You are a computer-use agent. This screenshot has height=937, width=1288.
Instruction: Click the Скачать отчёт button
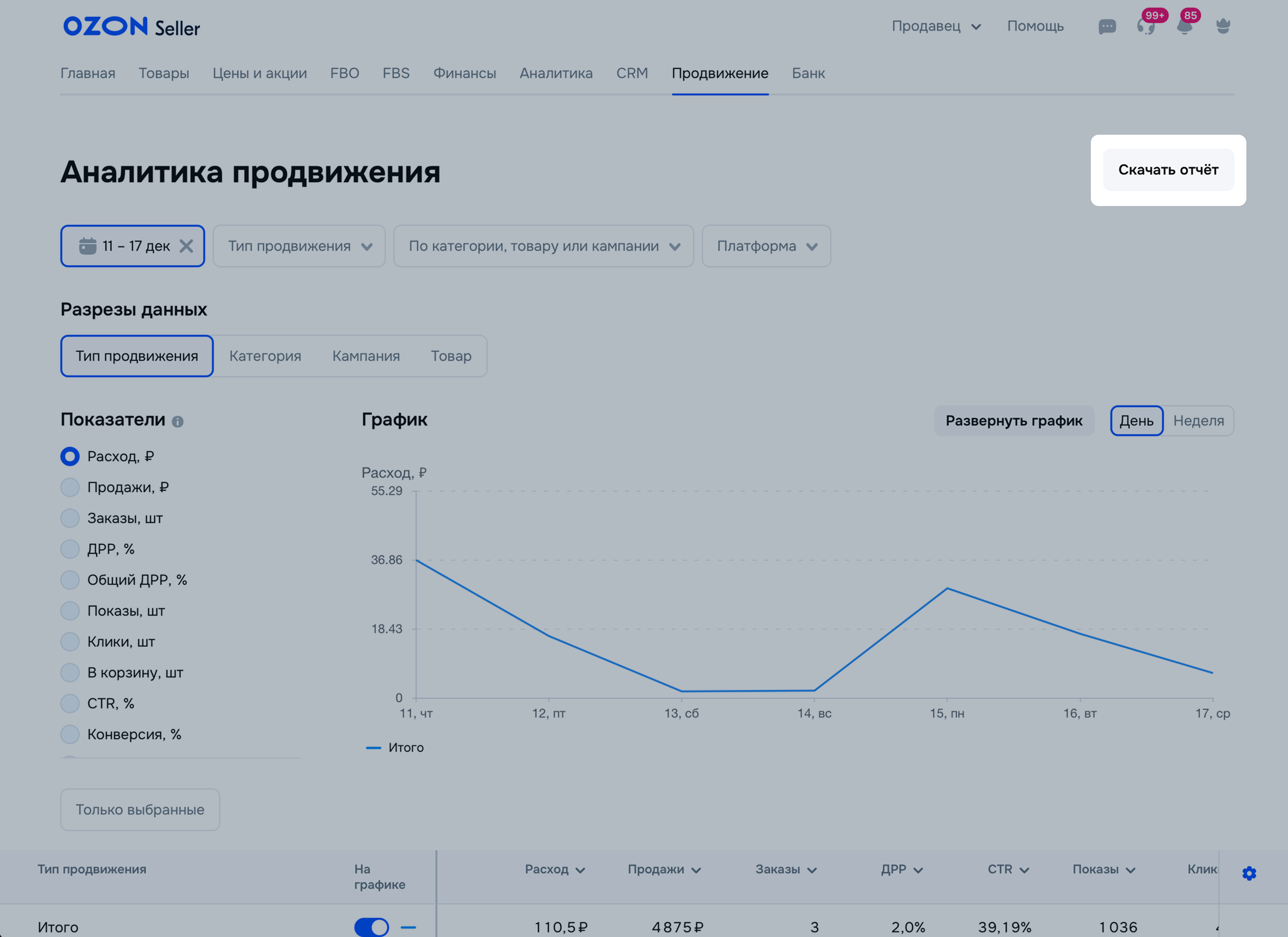pyautogui.click(x=1168, y=170)
